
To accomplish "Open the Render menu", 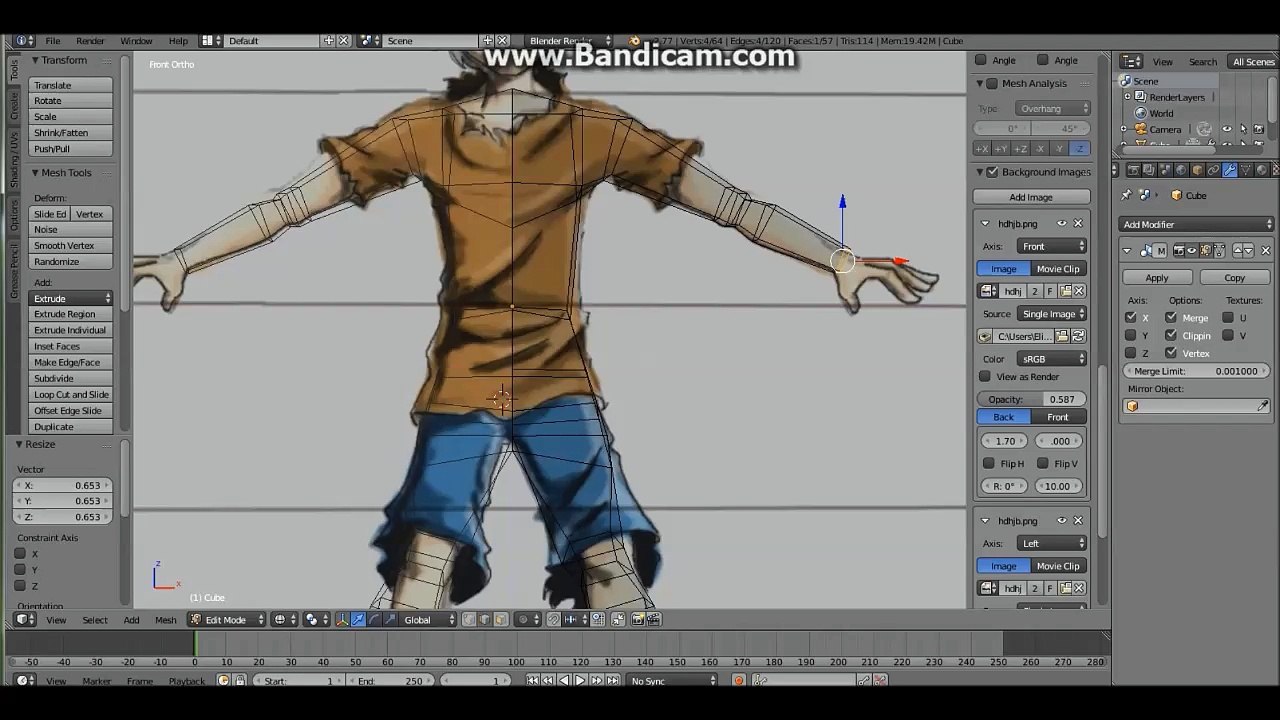I will click(x=90, y=41).
